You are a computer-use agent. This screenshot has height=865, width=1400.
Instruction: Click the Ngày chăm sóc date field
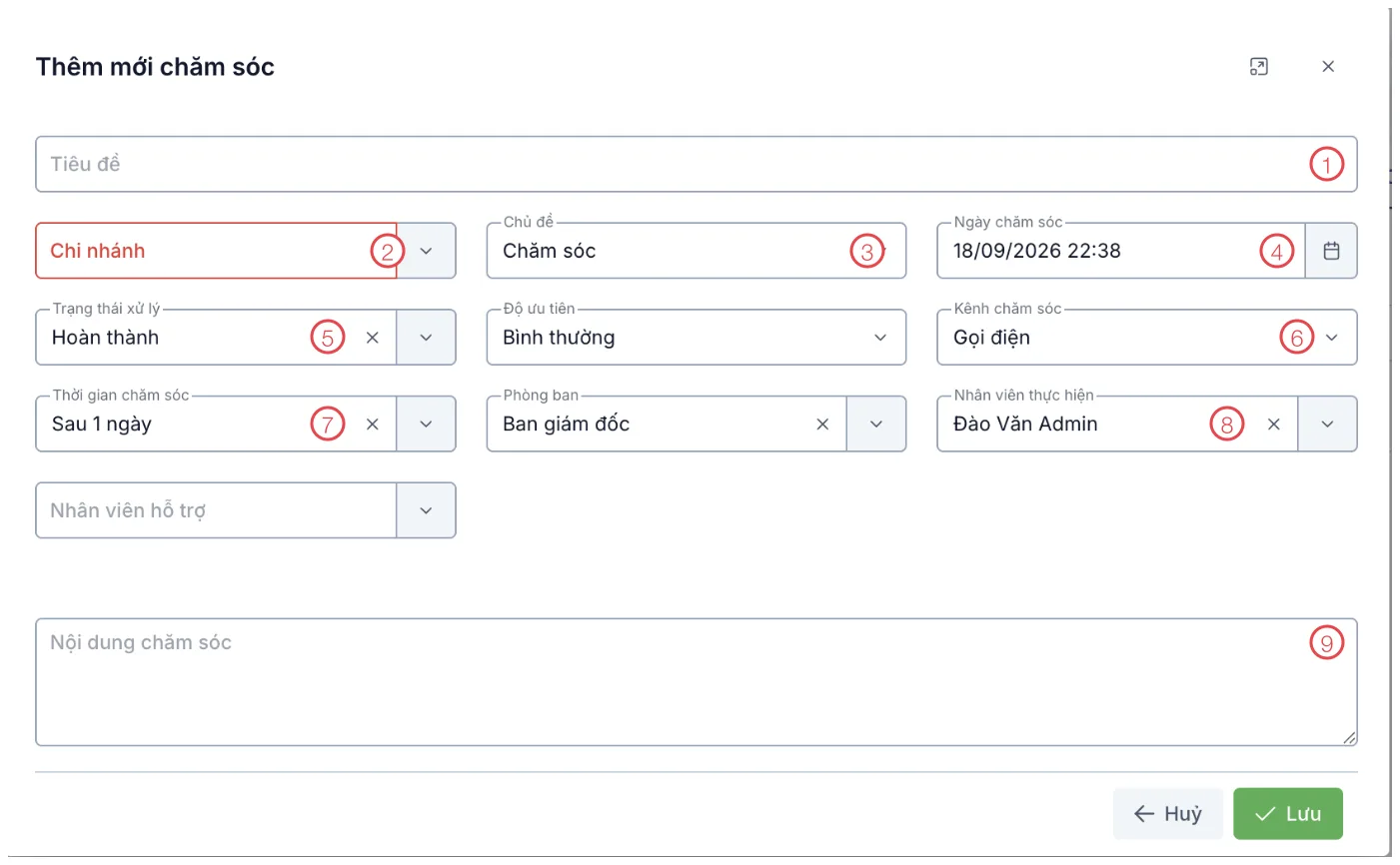[1120, 251]
